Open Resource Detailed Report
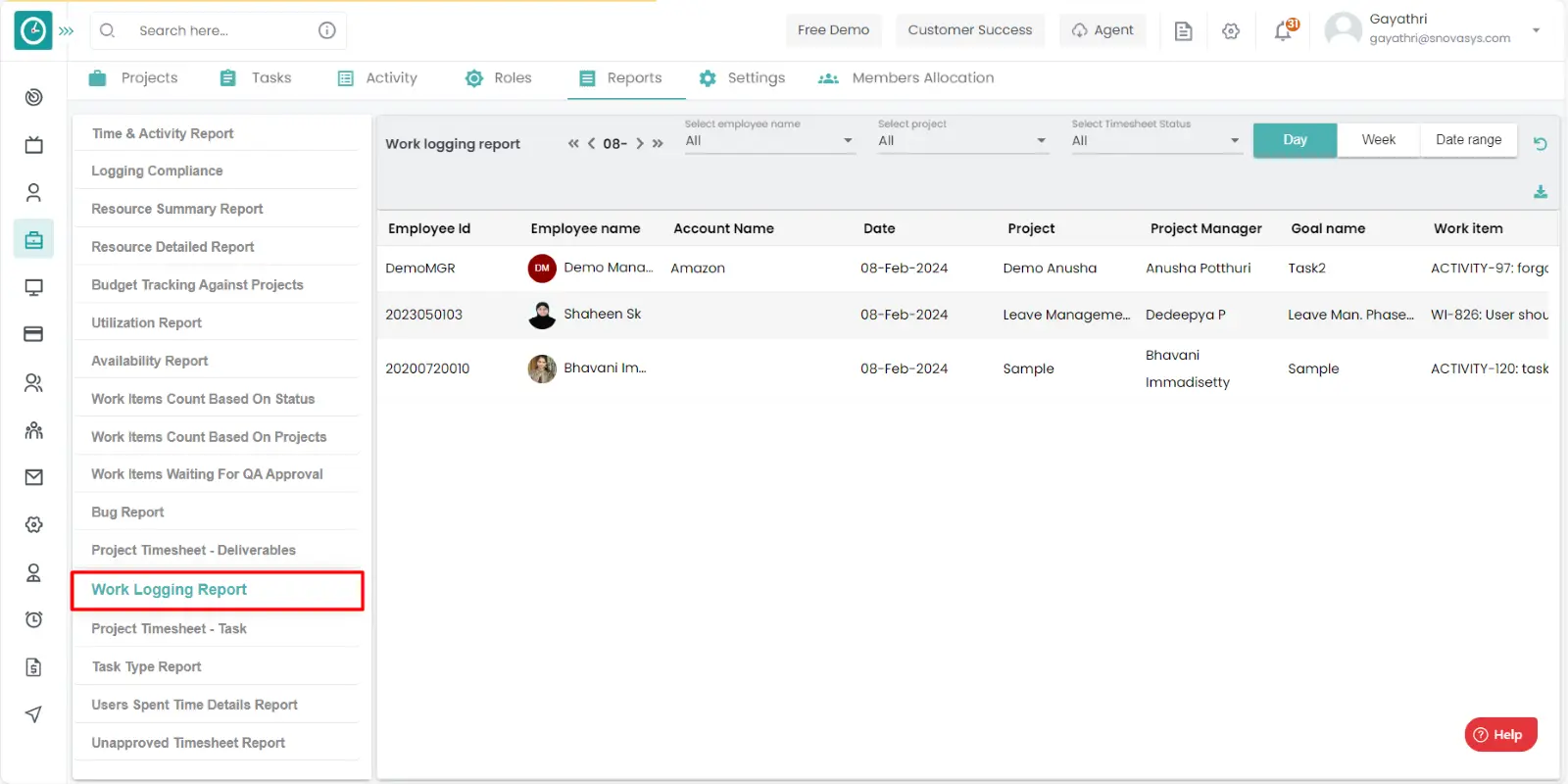Viewport: 1568px width, 784px height. click(x=172, y=247)
